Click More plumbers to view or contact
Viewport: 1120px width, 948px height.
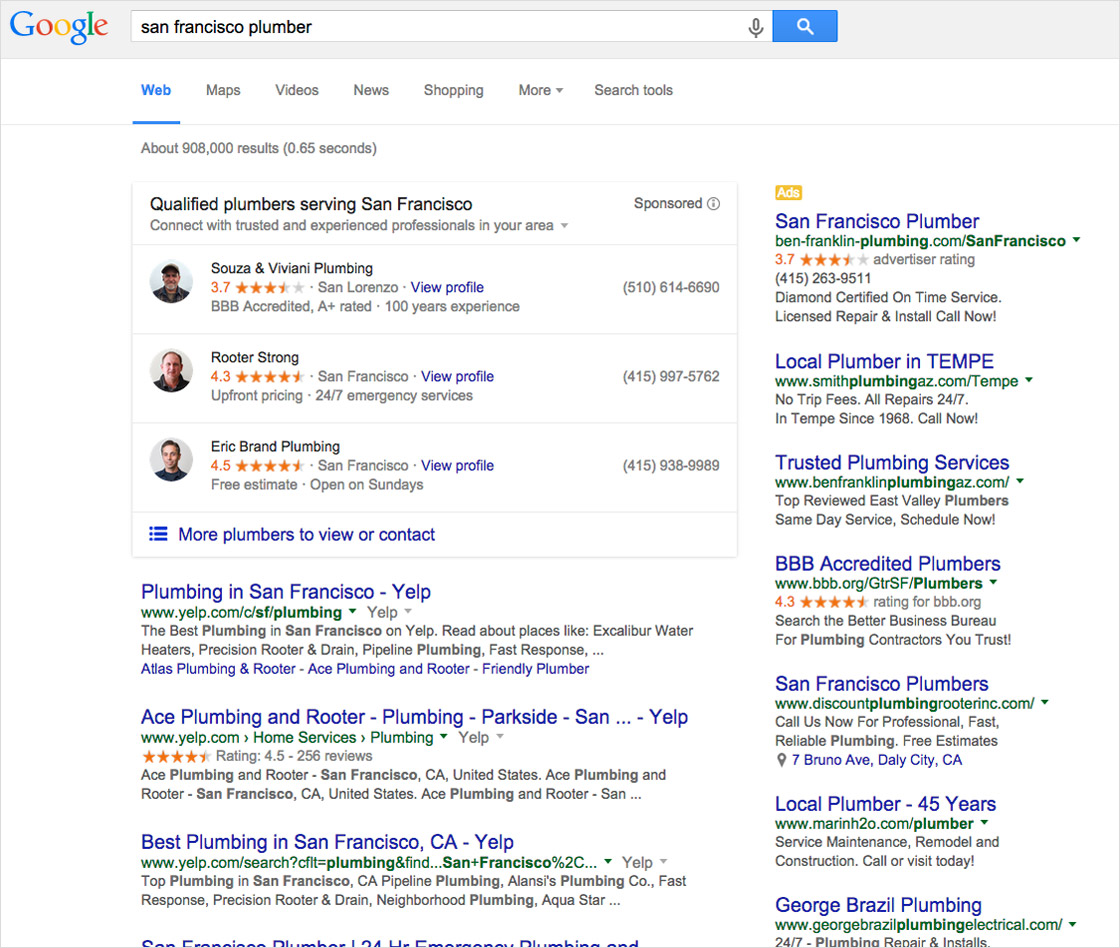click(306, 534)
